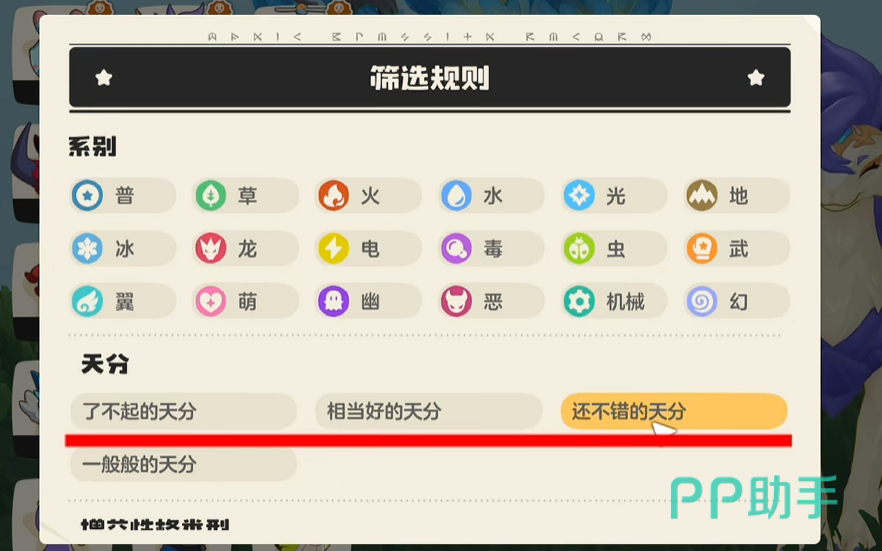Select the 冰 ice type icon
Screen dimensions: 882x551
coord(87,249)
